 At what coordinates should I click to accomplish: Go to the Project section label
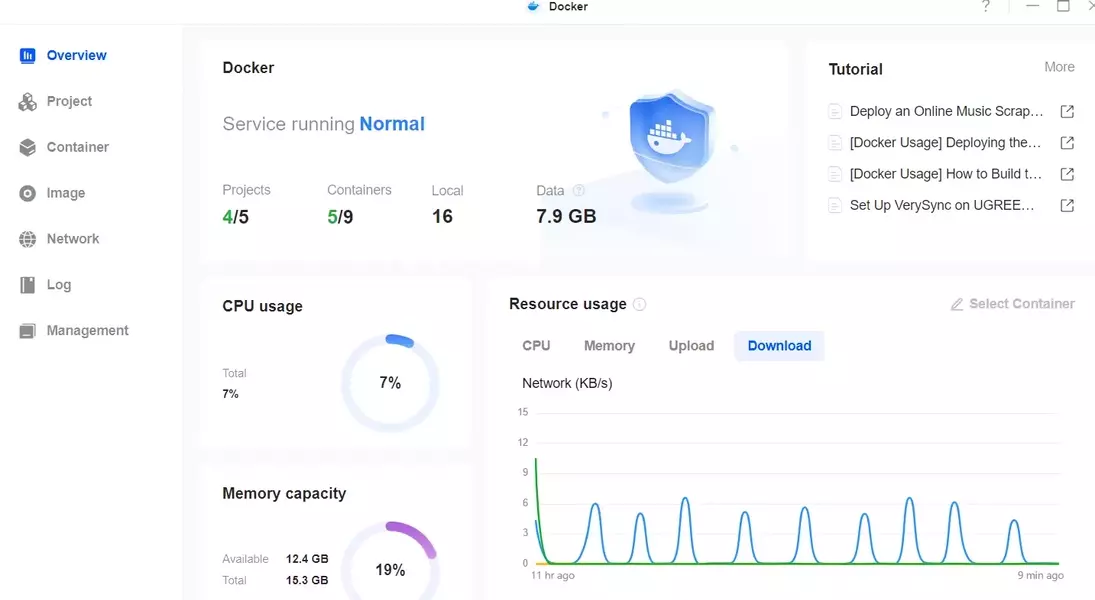pos(69,101)
